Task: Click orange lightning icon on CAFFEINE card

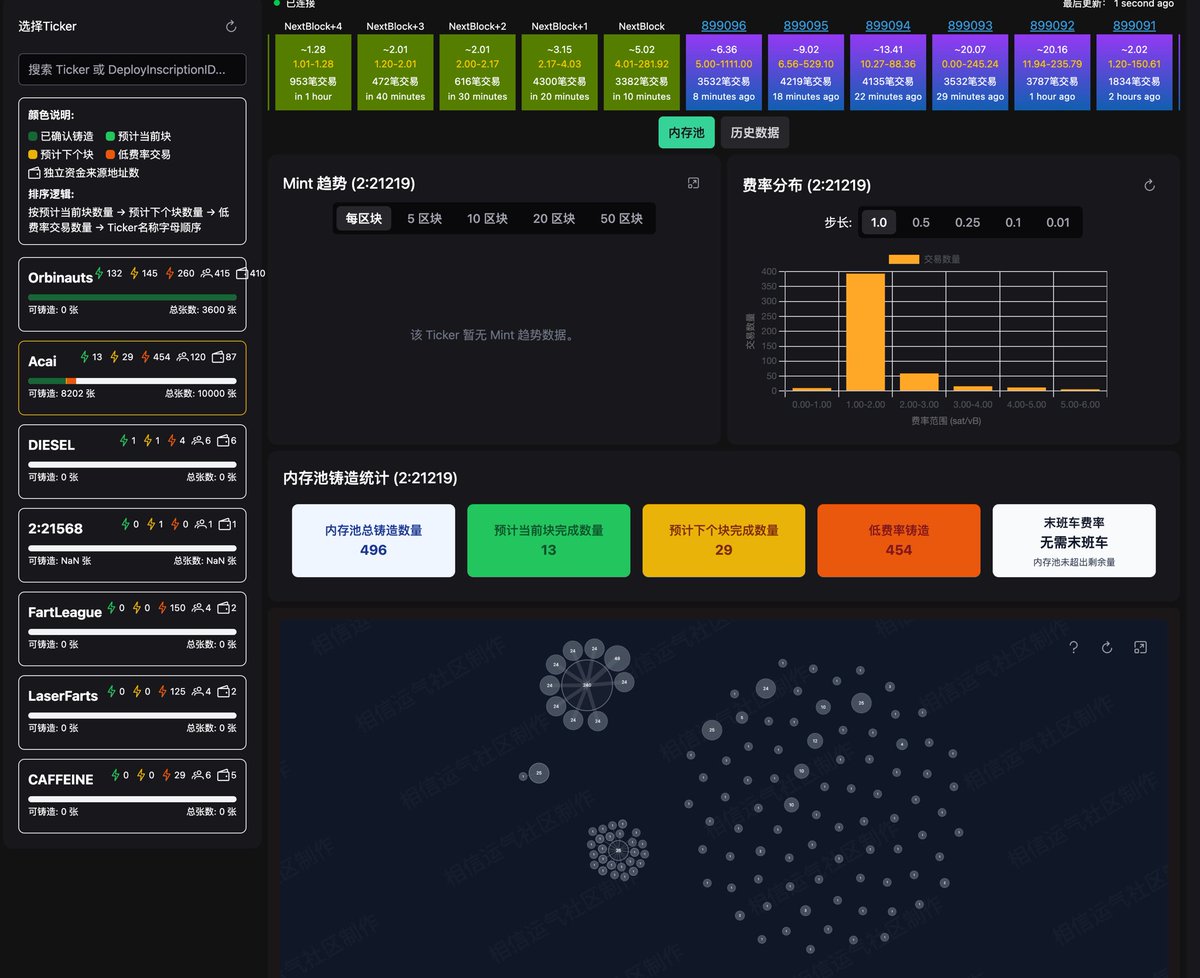Action: [x=166, y=775]
